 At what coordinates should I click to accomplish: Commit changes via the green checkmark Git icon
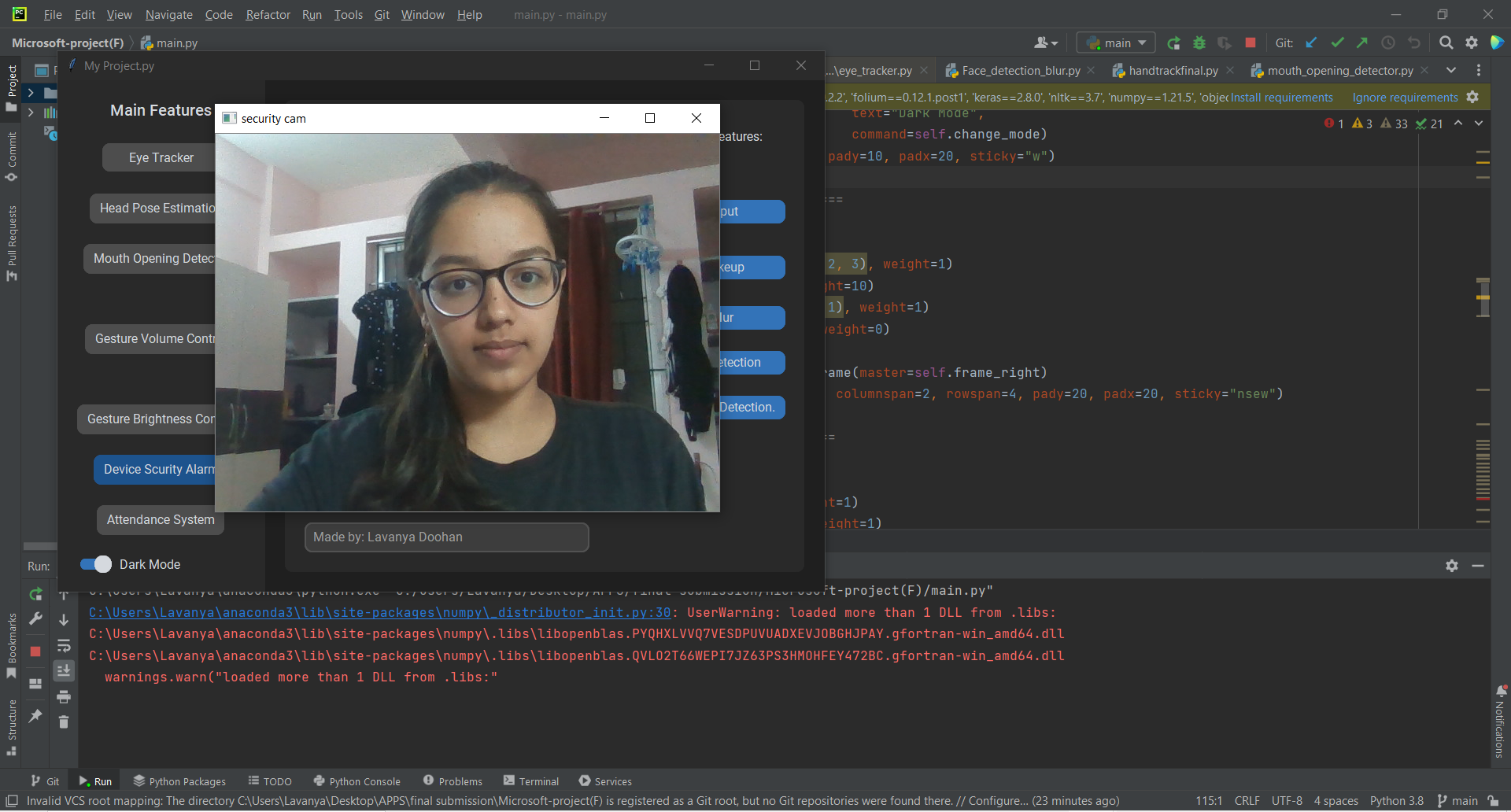[x=1337, y=42]
